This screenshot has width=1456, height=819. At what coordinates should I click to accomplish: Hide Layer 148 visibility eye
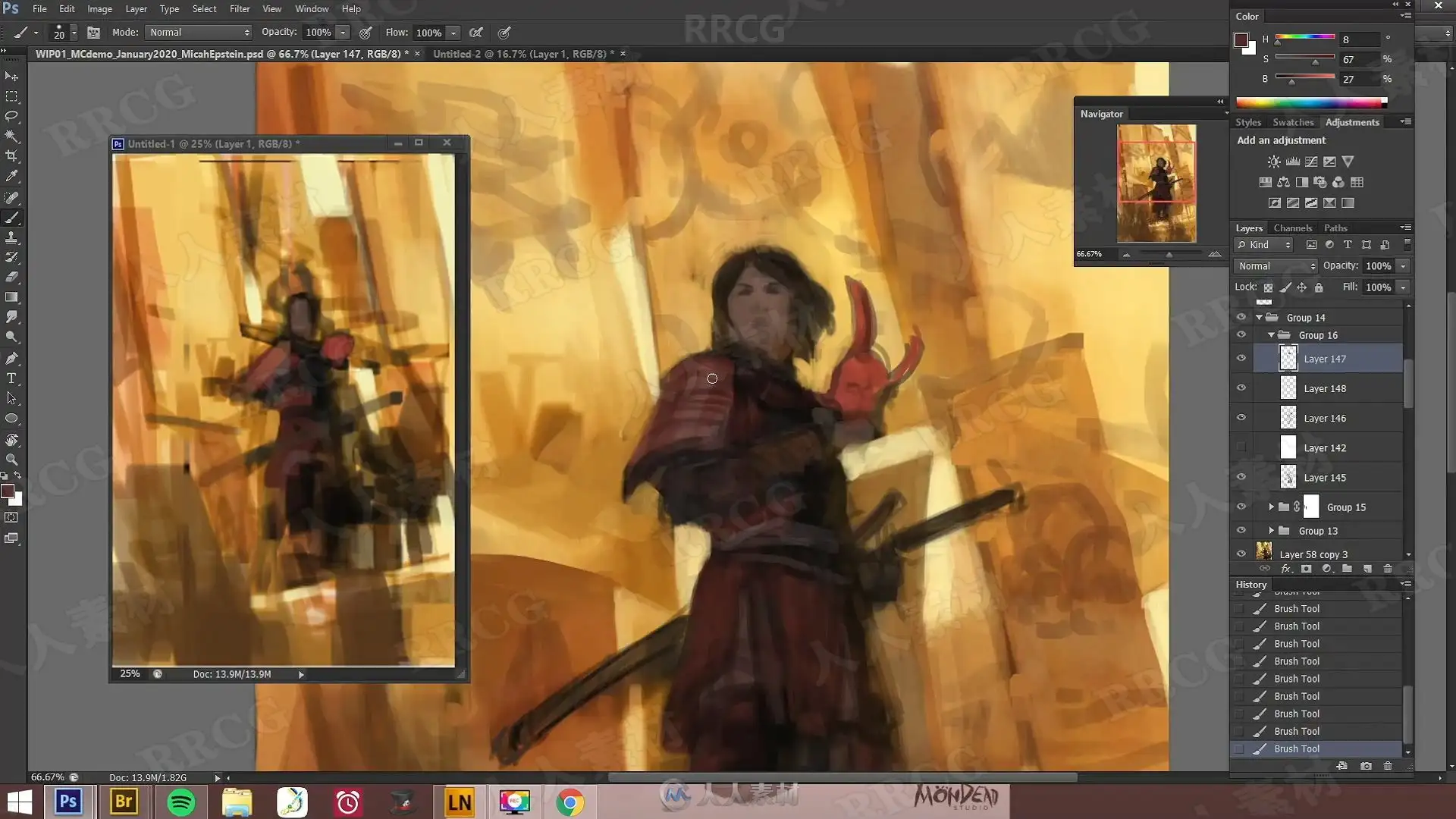(1241, 388)
